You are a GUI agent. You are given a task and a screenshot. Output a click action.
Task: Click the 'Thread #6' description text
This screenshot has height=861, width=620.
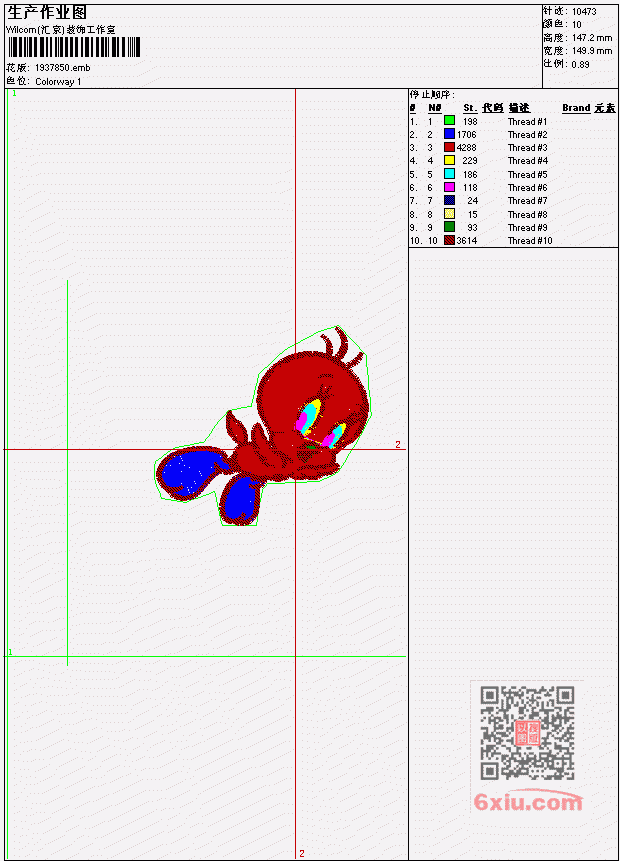coord(527,188)
